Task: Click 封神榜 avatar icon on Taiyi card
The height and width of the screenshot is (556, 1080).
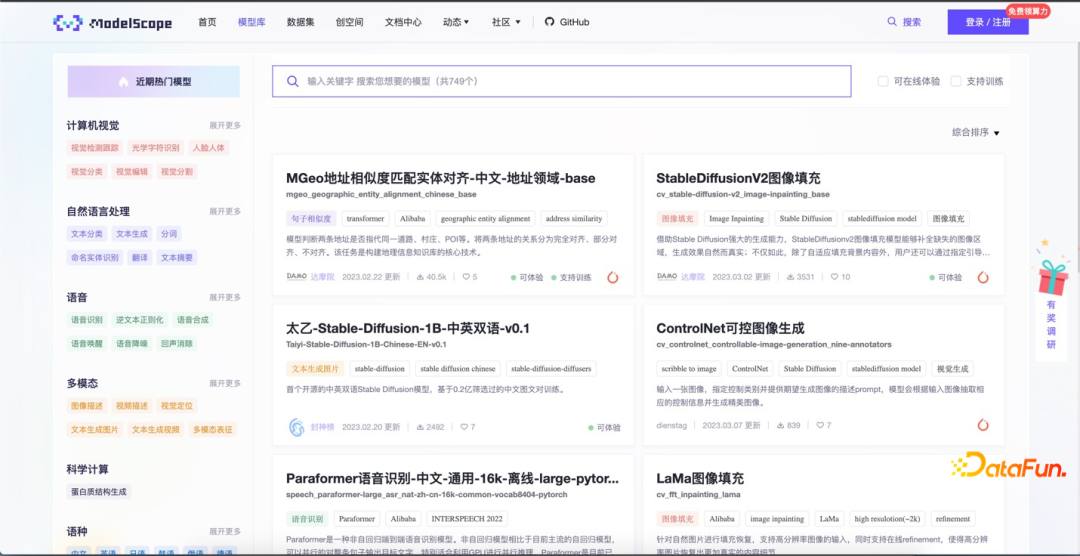Action: (296, 427)
